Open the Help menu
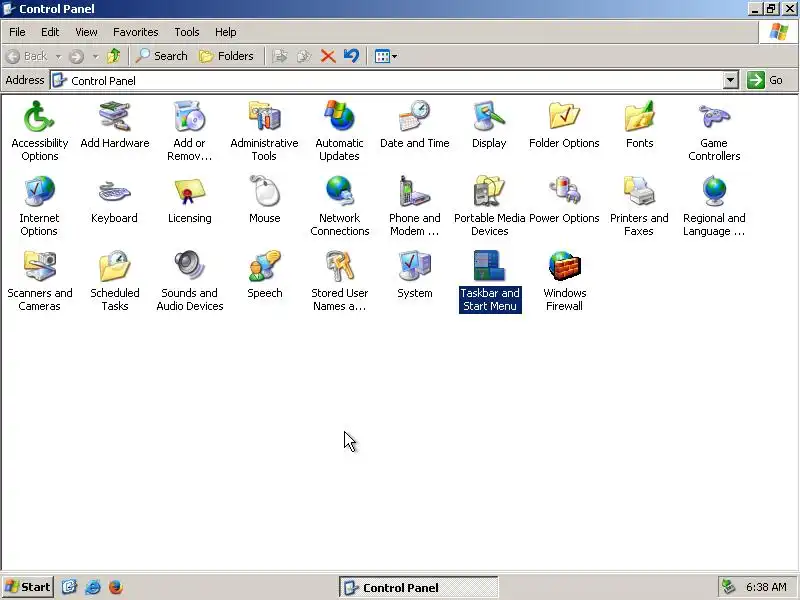This screenshot has height=600, width=800. [226, 32]
